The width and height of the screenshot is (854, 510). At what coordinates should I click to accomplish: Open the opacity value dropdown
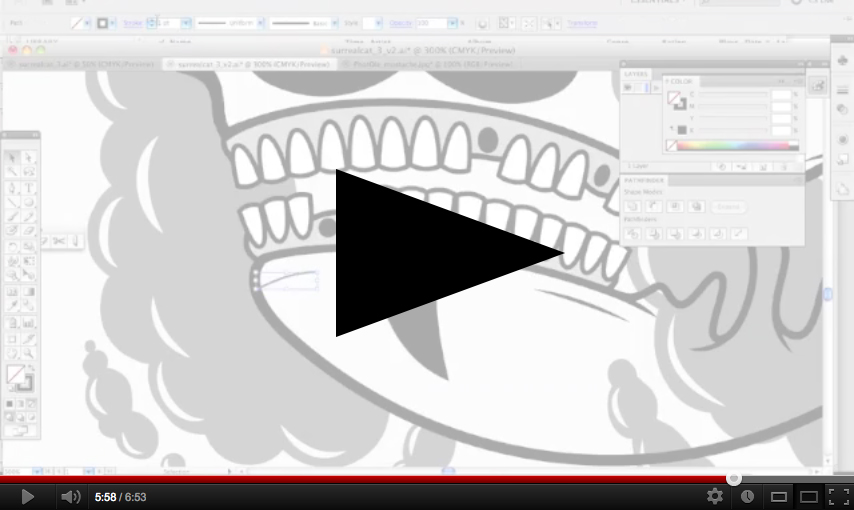452,23
